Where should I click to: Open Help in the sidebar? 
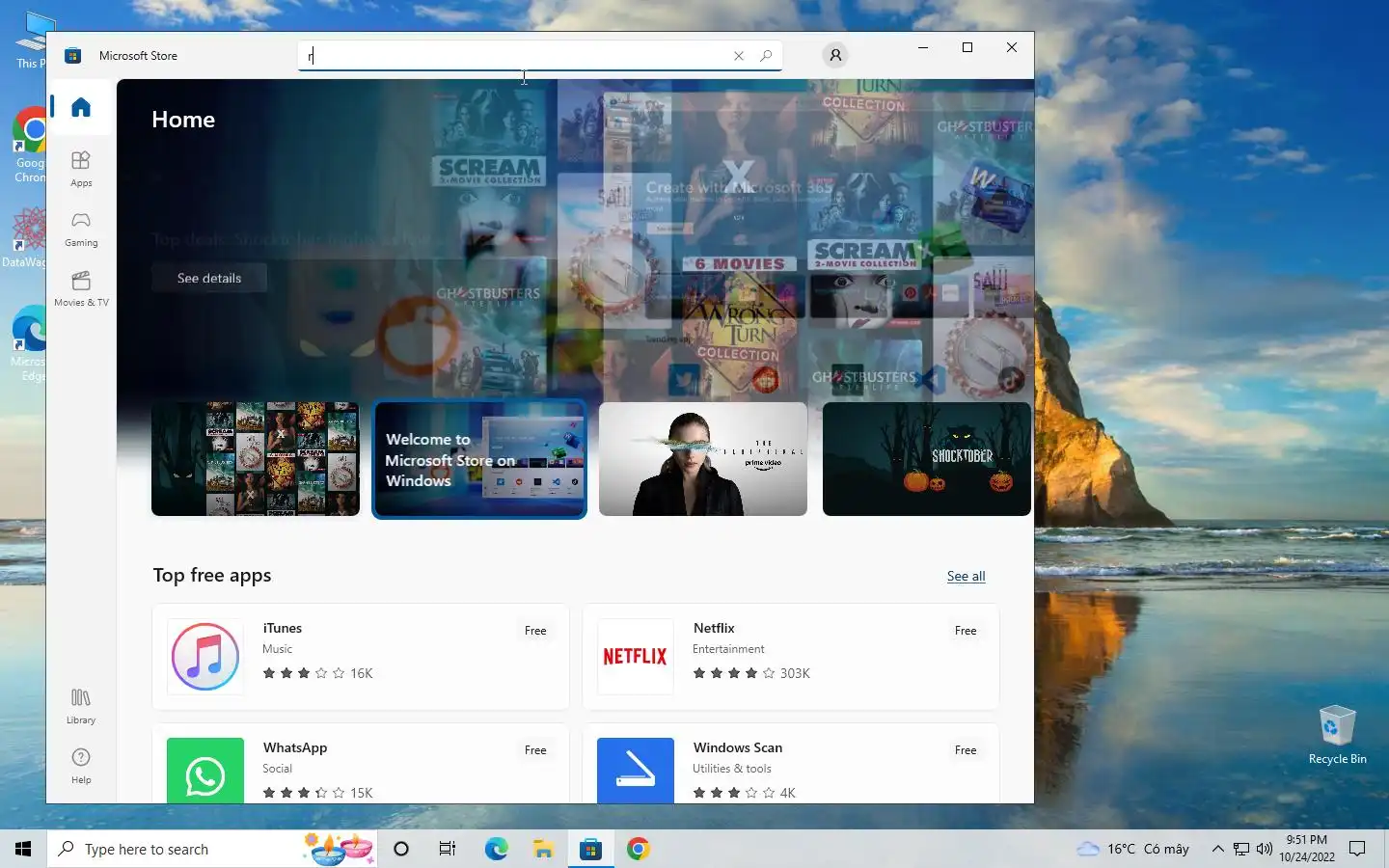pyautogui.click(x=81, y=766)
